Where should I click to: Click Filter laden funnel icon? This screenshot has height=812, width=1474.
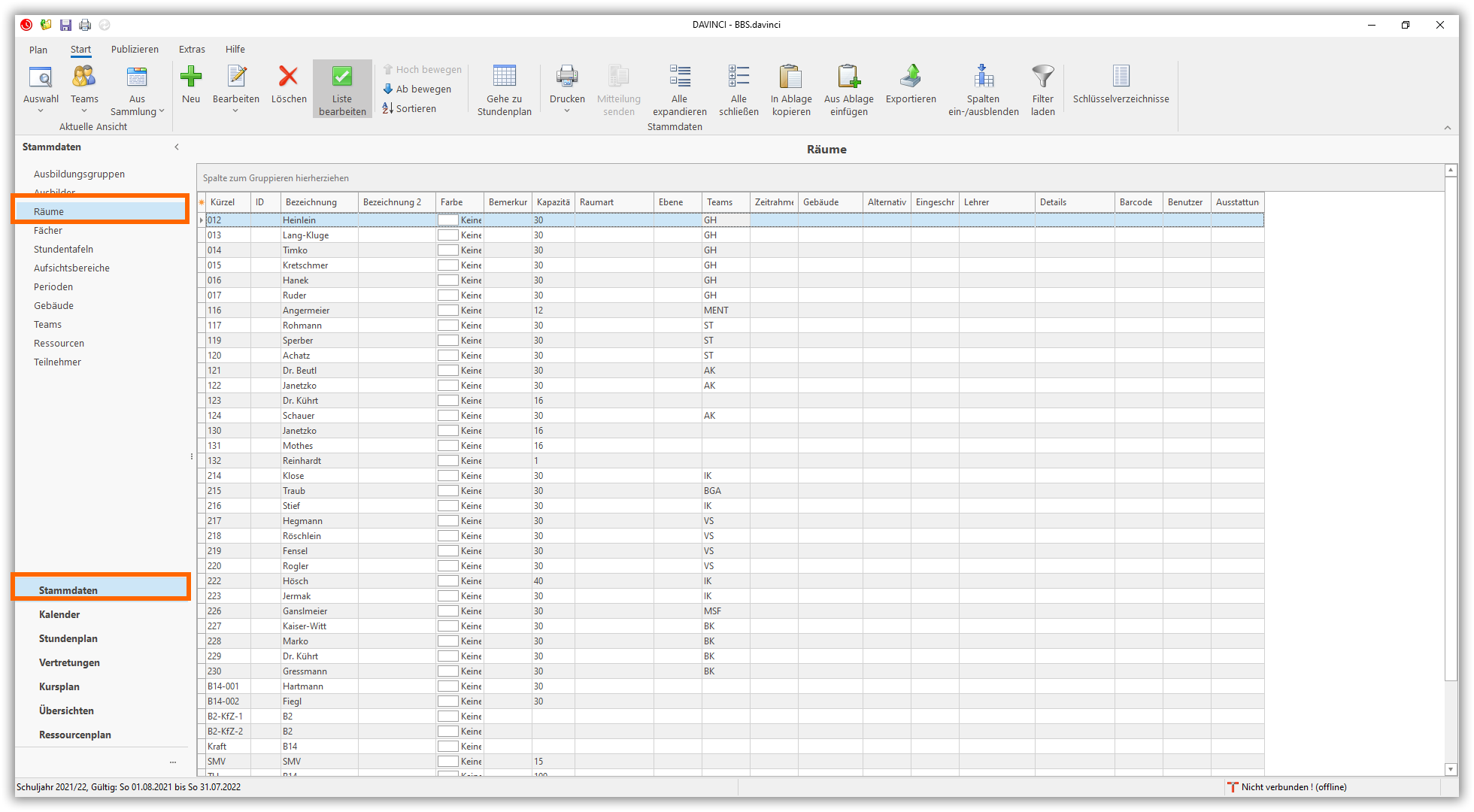click(x=1042, y=76)
